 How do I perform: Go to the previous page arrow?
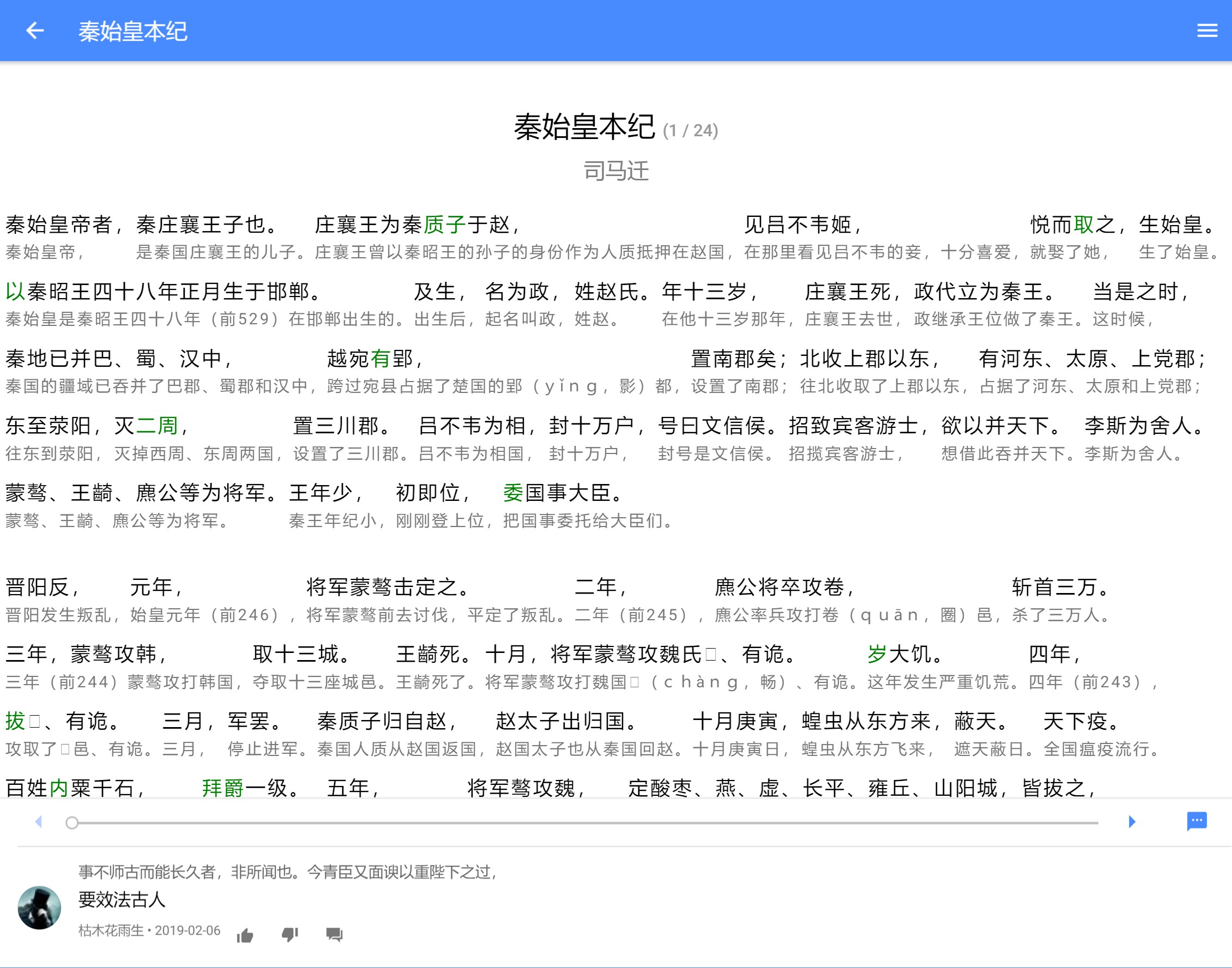point(39,822)
